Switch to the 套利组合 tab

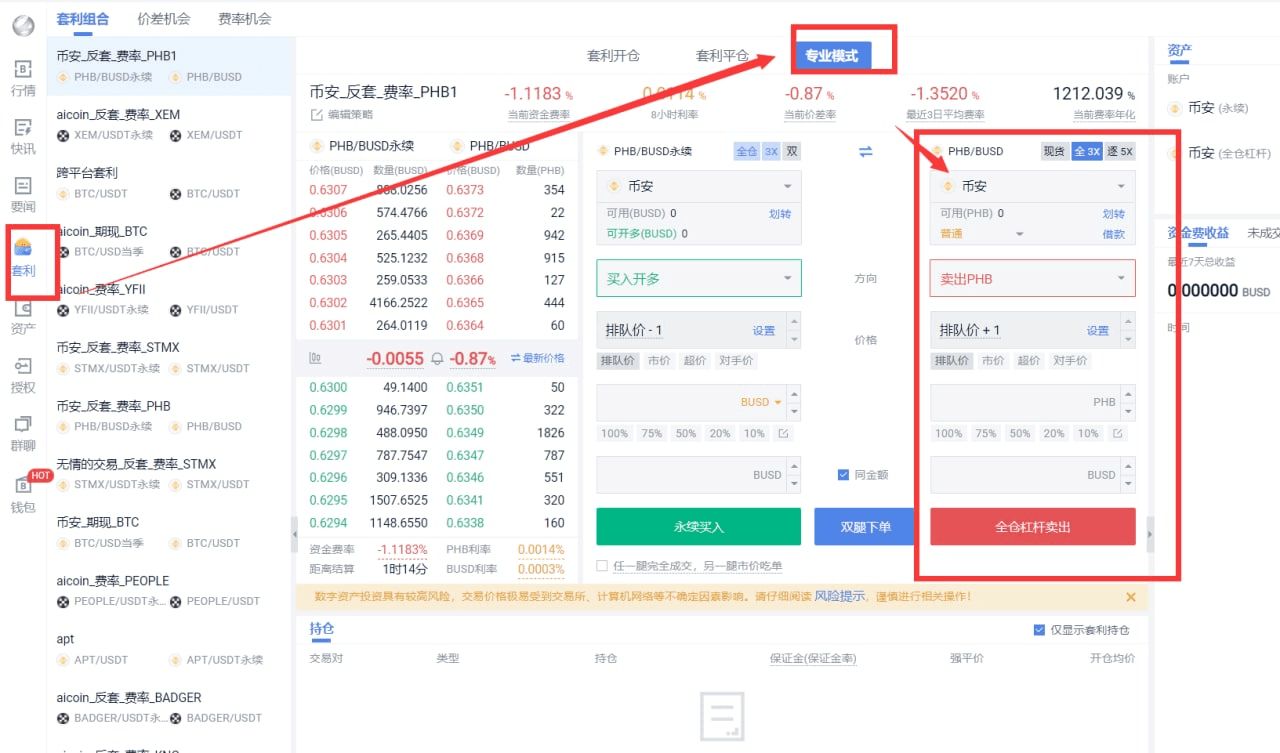(x=83, y=19)
